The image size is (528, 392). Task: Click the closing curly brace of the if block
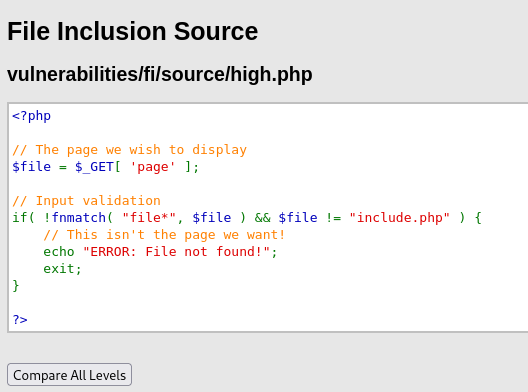[16, 286]
